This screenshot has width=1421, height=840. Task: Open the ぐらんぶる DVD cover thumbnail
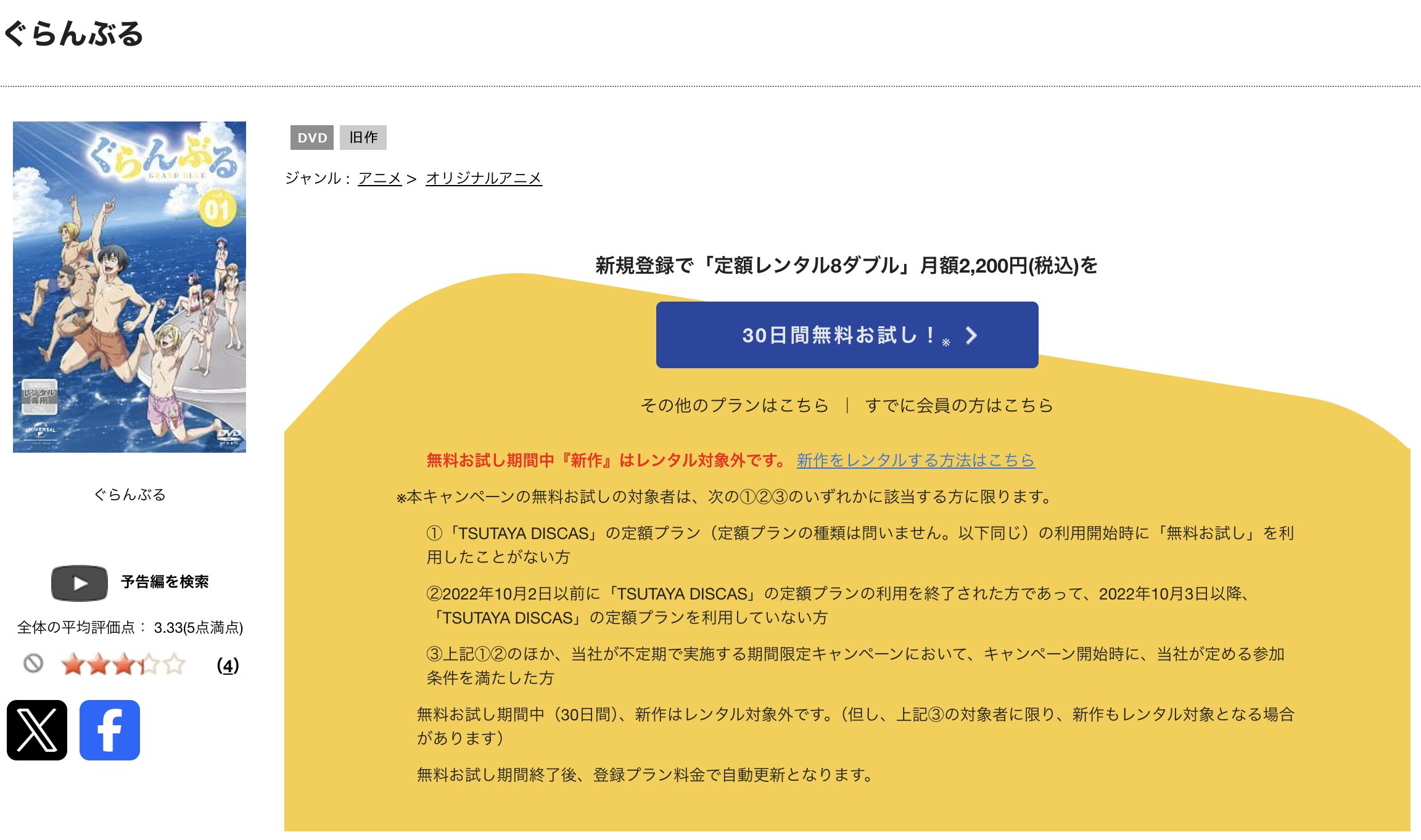130,287
